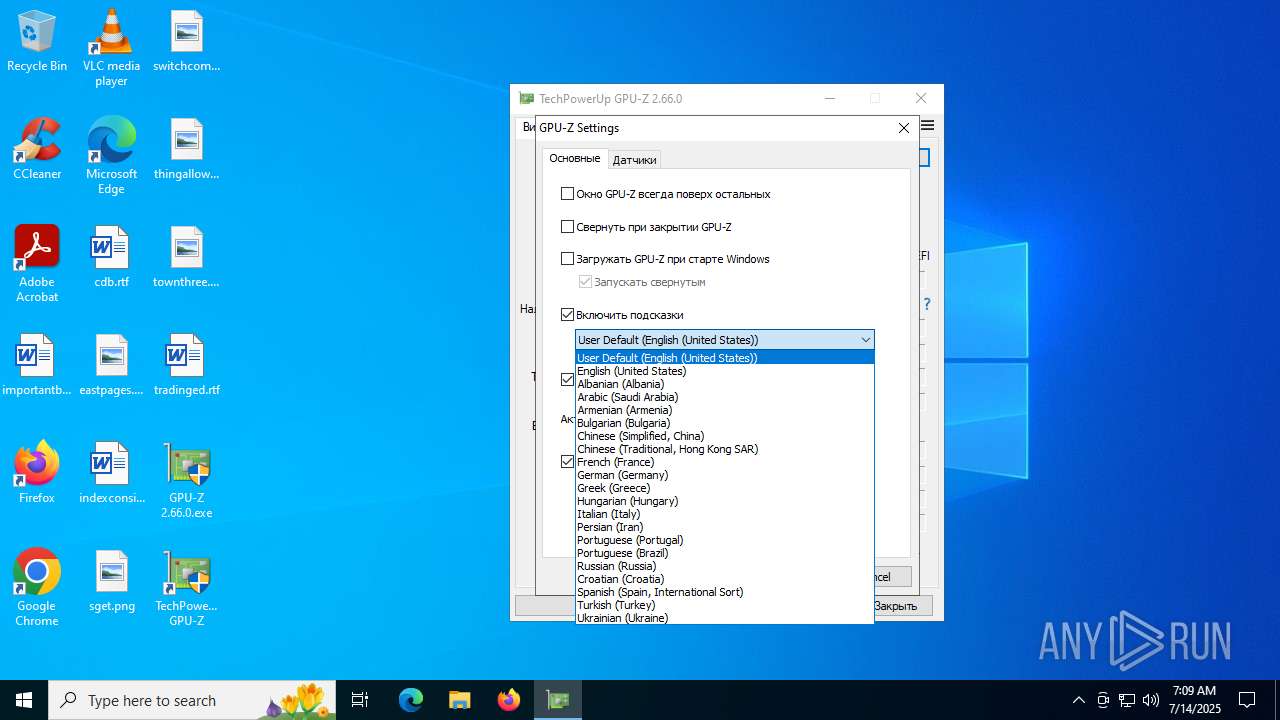
Task: Choose 'Russian (Russia)' language
Action: click(x=725, y=566)
